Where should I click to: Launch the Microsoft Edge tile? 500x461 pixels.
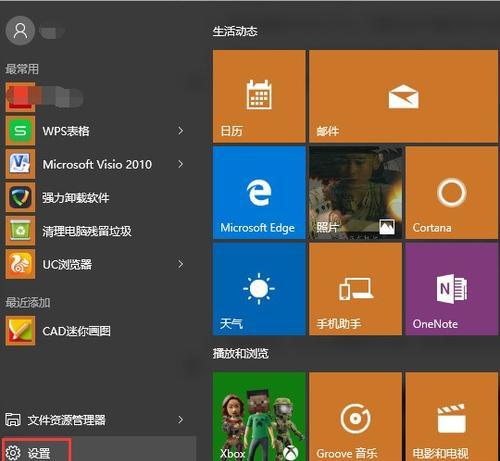pos(259,193)
